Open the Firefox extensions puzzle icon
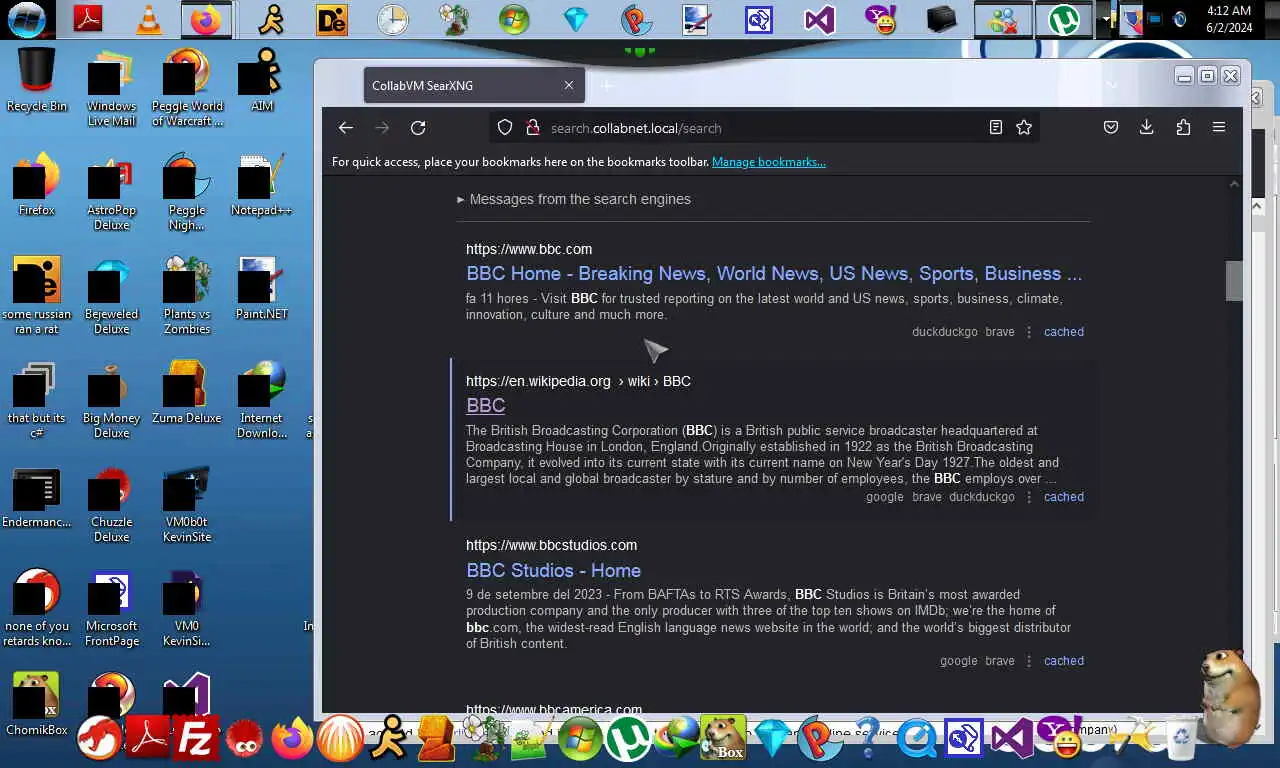Image resolution: width=1280 pixels, height=768 pixels. tap(1183, 128)
